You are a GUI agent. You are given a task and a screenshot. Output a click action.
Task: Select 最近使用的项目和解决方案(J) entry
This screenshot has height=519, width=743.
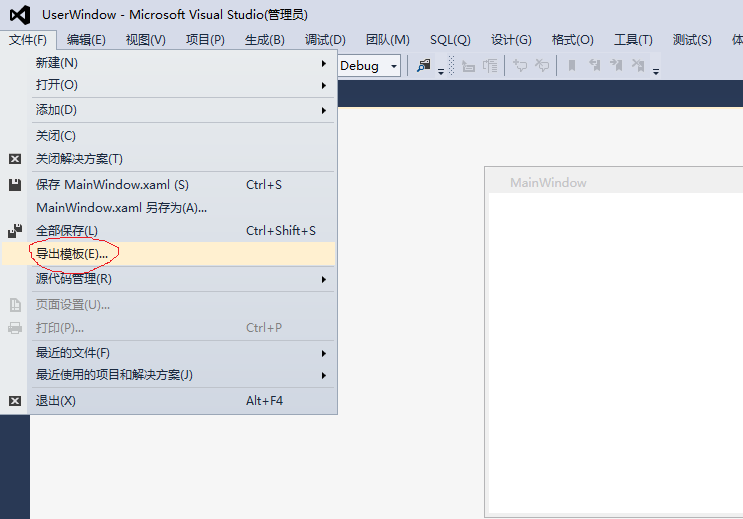(169, 375)
